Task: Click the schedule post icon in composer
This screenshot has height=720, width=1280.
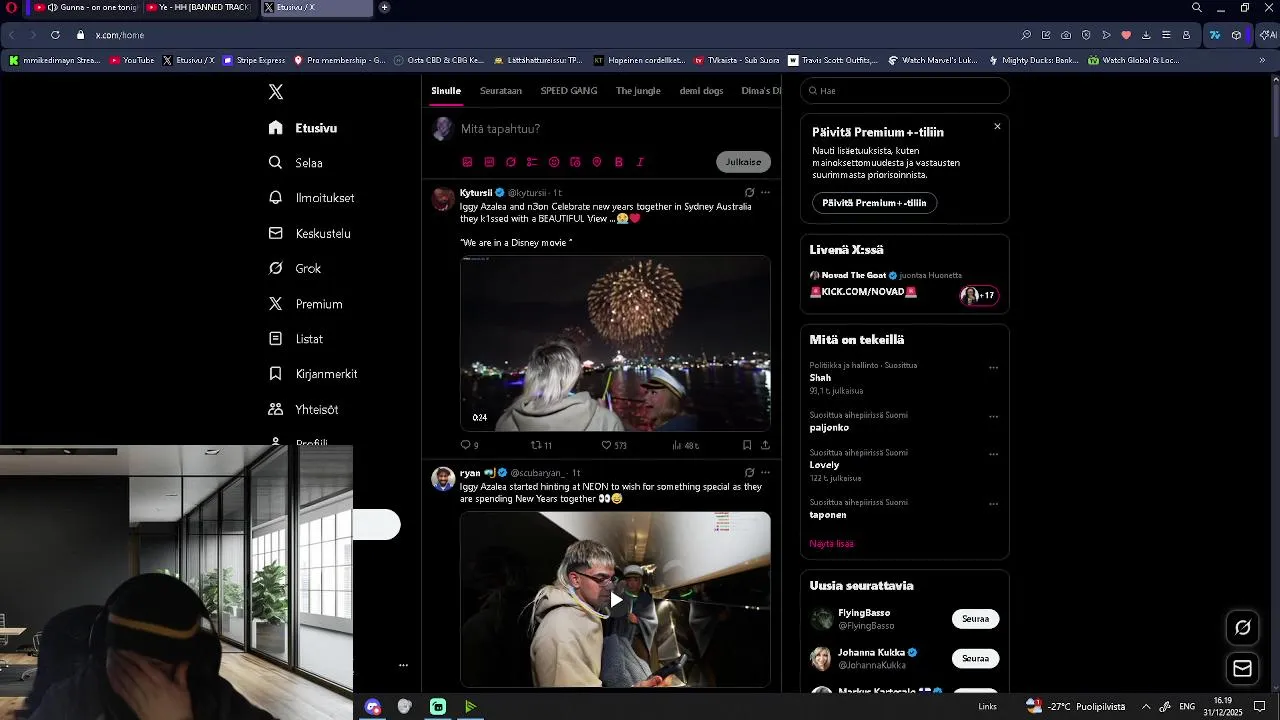Action: coord(575,162)
